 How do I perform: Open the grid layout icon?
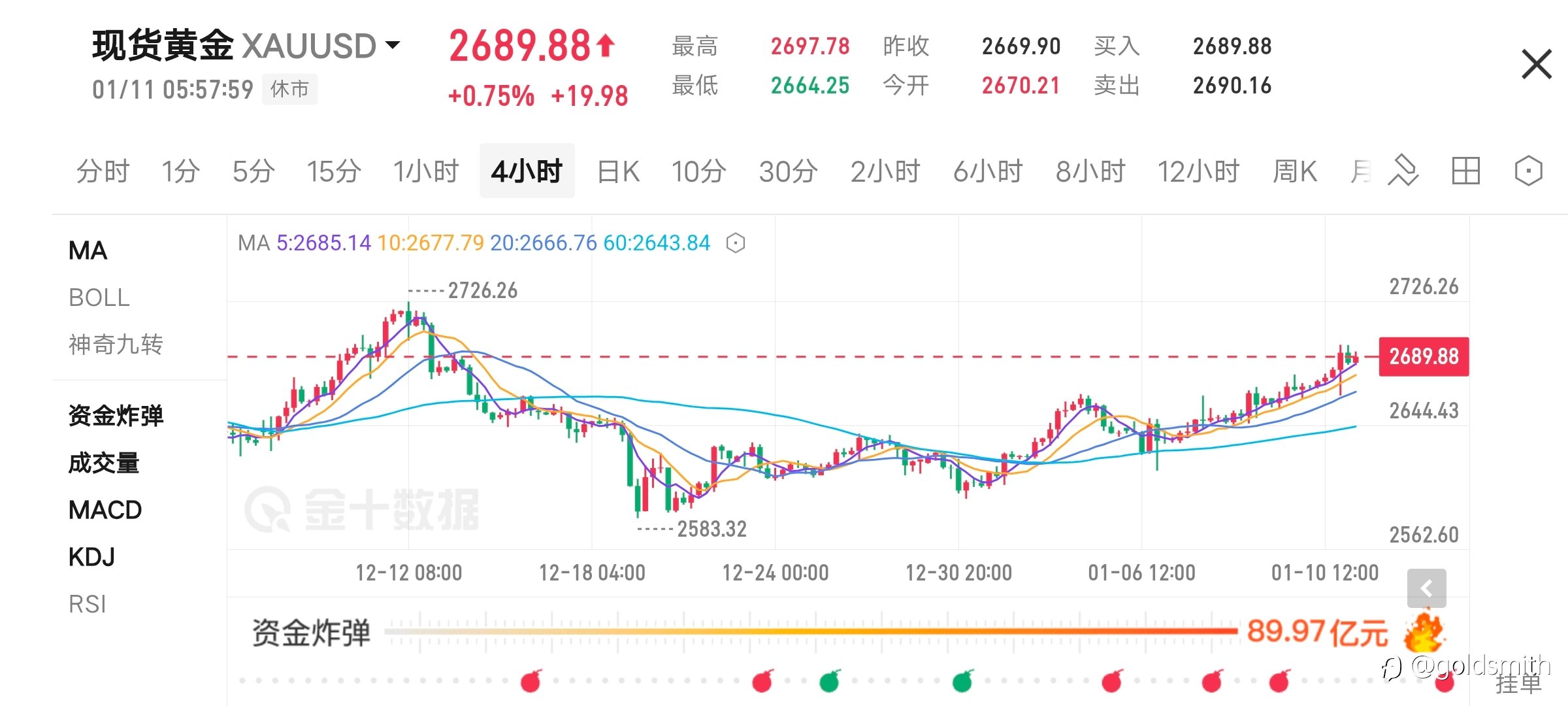pyautogui.click(x=1465, y=171)
